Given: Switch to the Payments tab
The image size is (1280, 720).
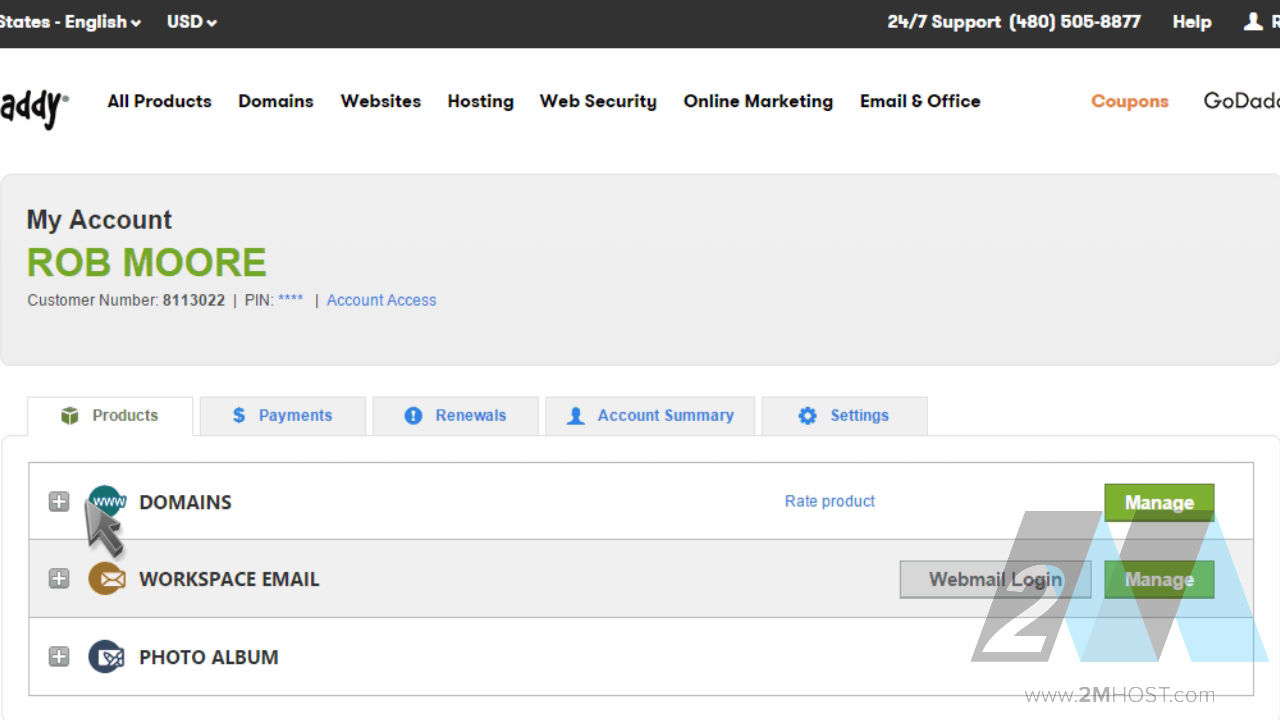Looking at the screenshot, I should [x=283, y=416].
